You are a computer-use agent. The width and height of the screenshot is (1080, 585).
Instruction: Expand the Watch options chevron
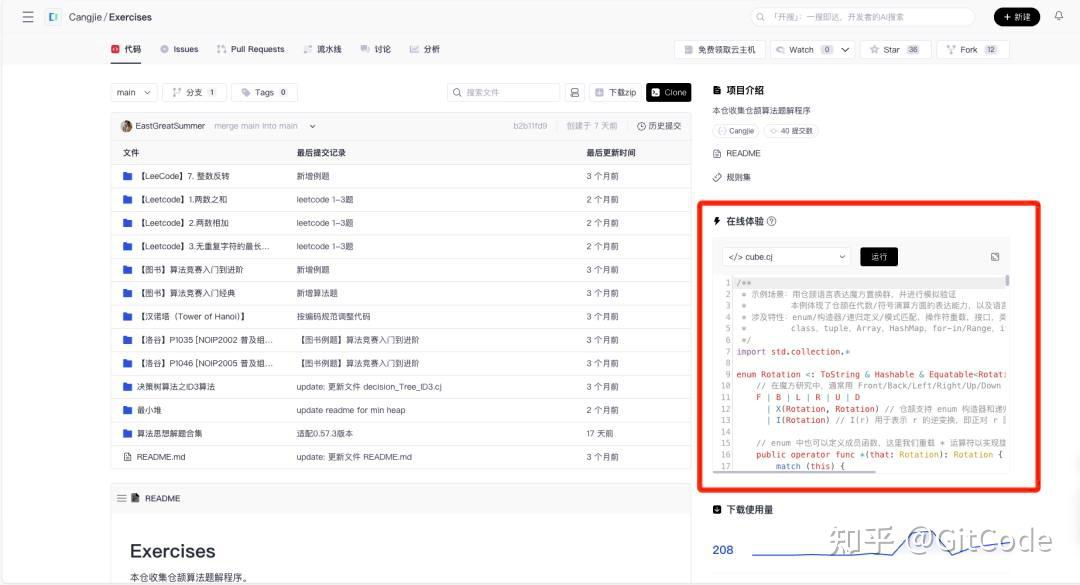(x=843, y=49)
